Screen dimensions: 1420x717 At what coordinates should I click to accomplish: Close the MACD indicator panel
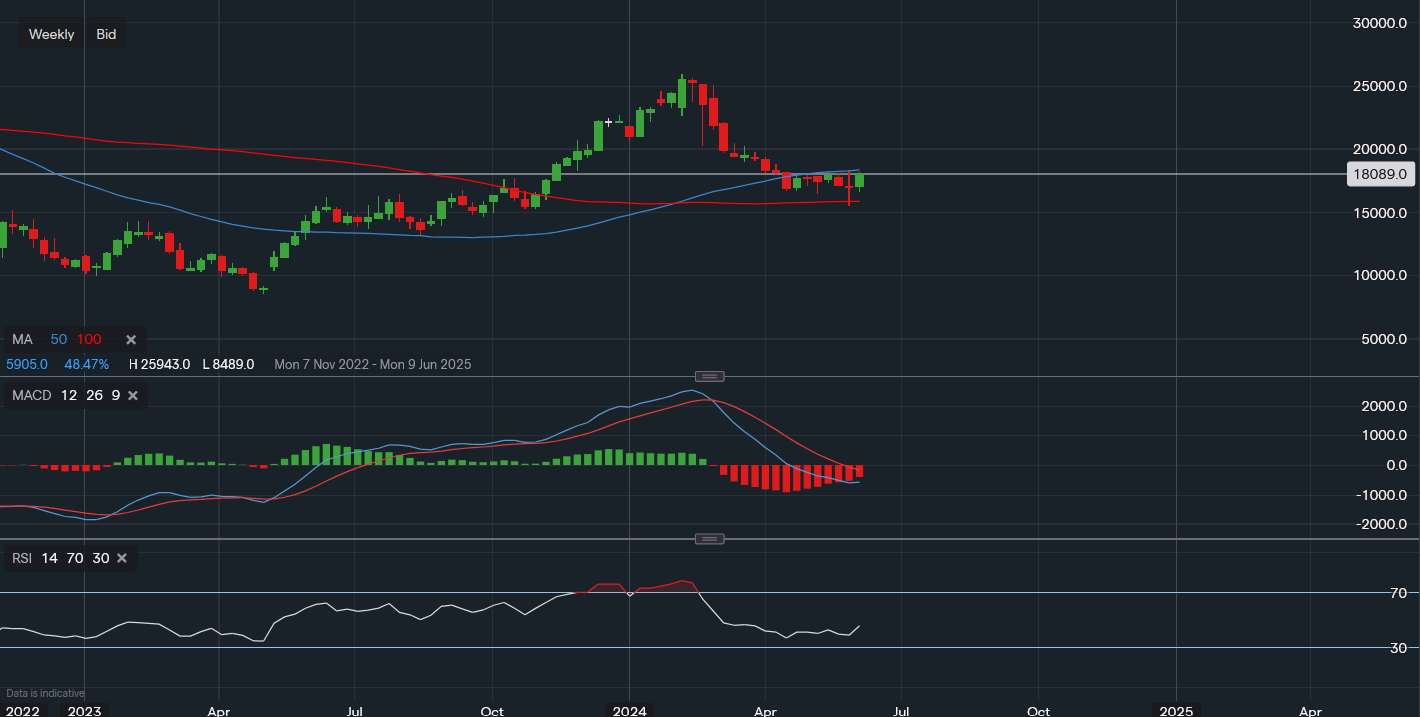pos(133,396)
